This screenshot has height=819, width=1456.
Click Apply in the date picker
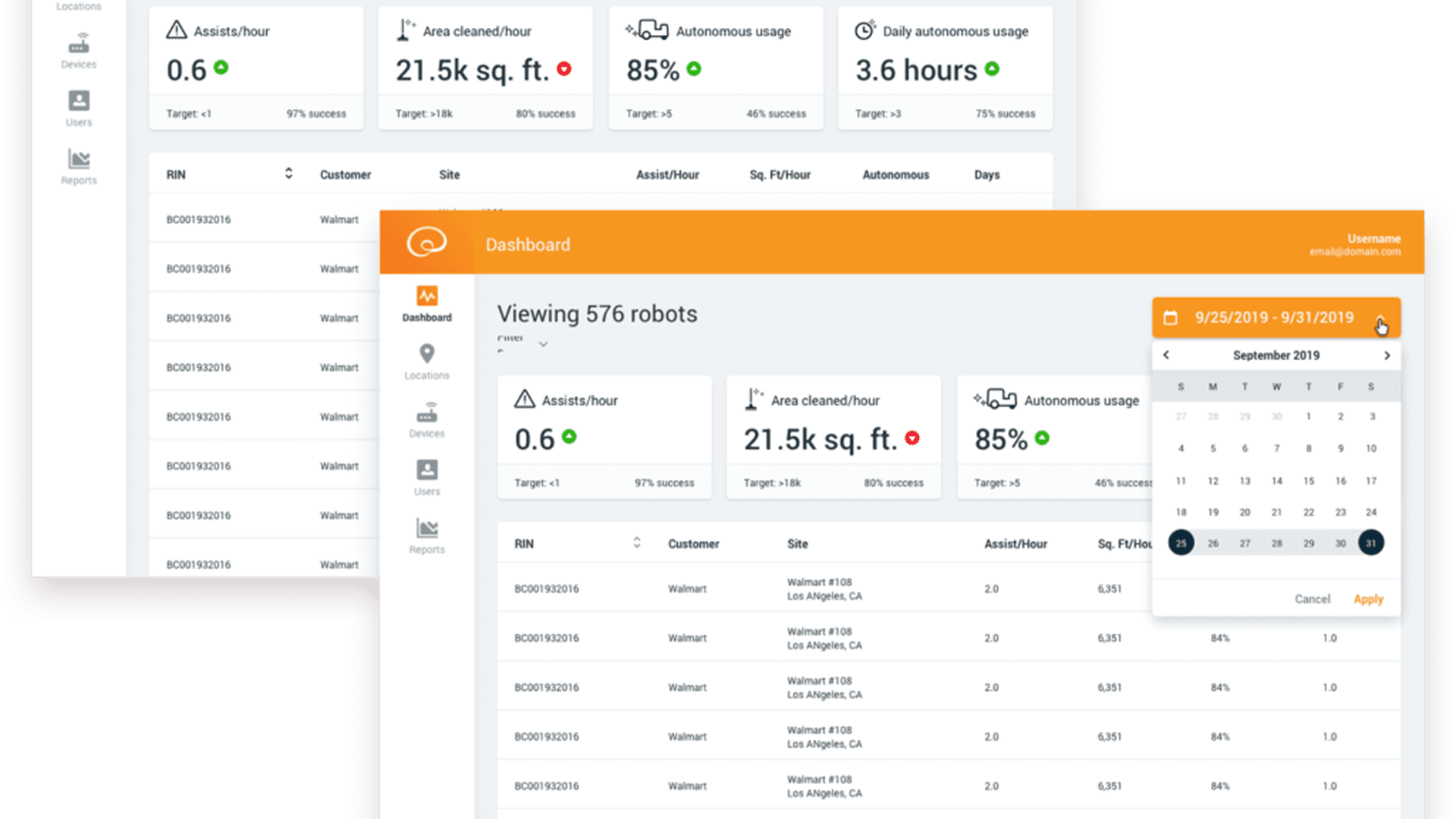(1368, 599)
